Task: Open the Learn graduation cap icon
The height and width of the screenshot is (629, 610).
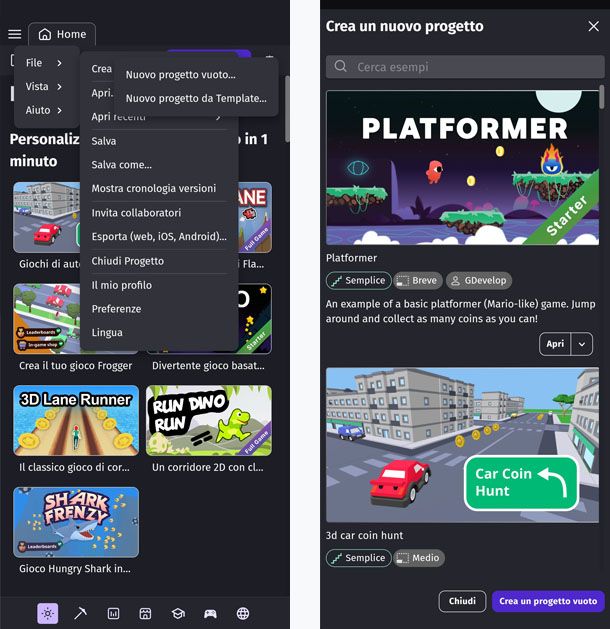Action: 178,613
